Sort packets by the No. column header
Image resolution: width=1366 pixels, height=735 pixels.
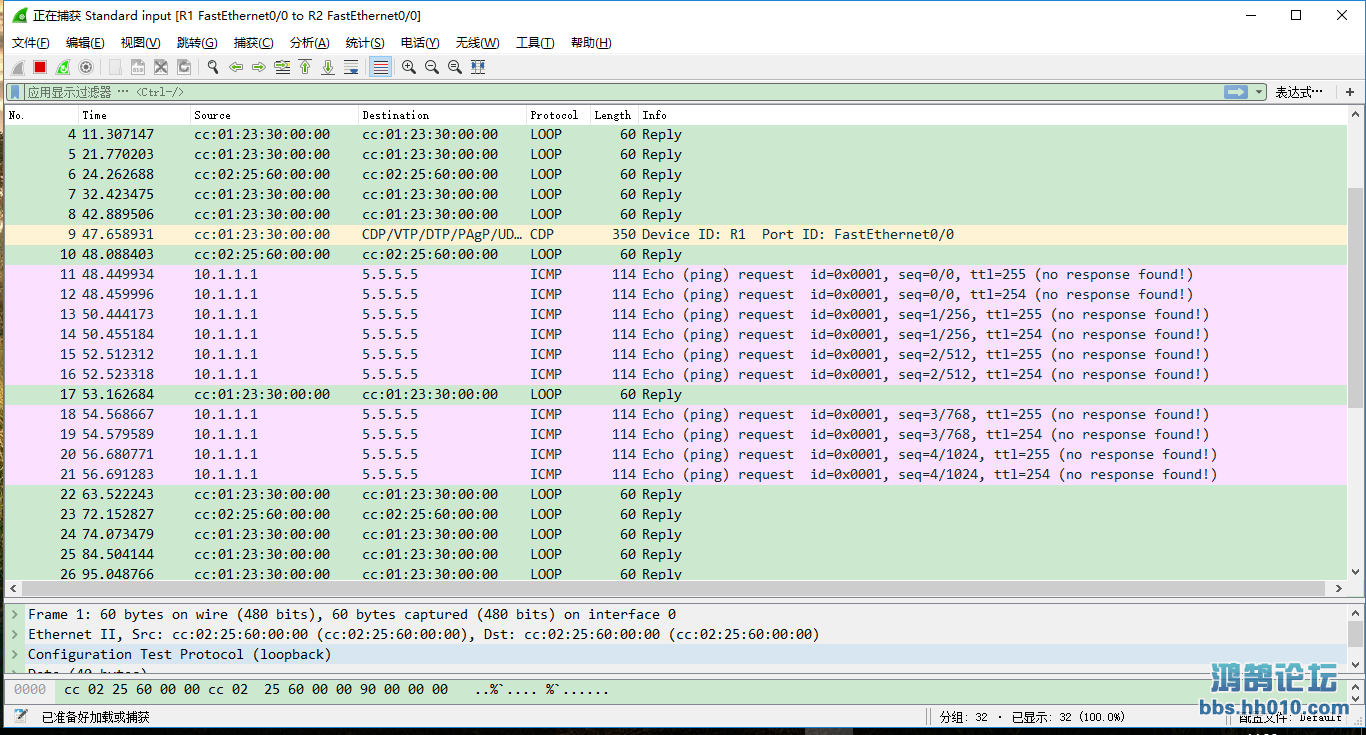41,115
